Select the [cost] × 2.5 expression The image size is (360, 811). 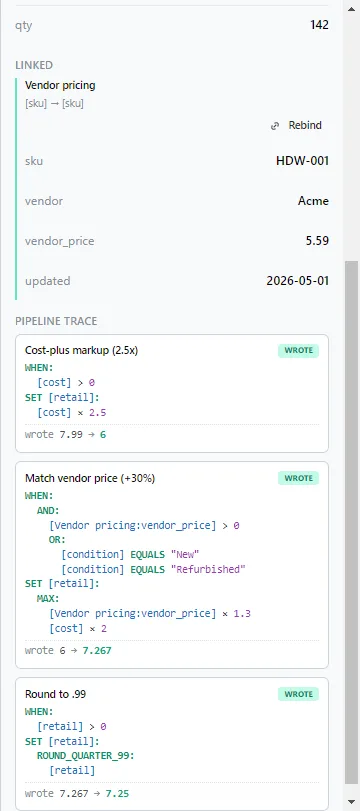[x=72, y=412]
